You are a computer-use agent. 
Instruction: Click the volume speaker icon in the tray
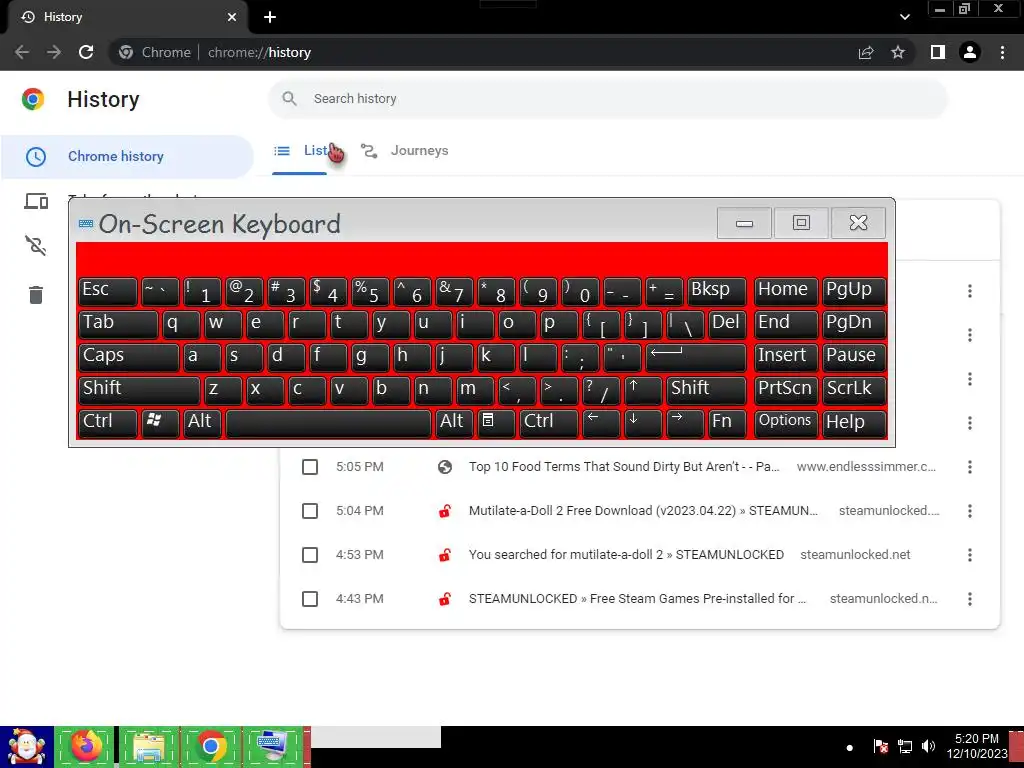(x=928, y=746)
